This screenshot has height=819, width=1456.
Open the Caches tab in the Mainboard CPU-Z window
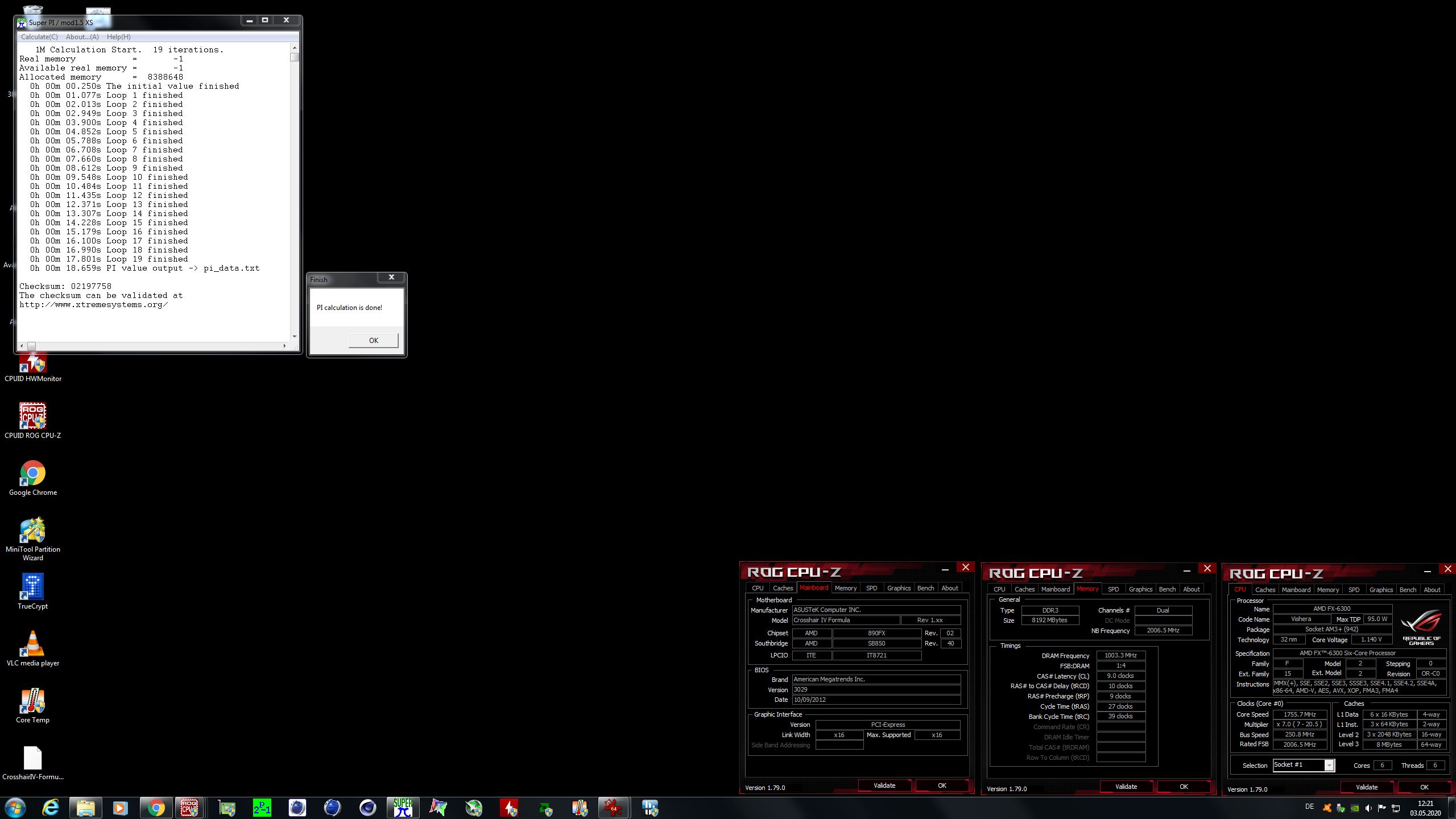tap(783, 588)
